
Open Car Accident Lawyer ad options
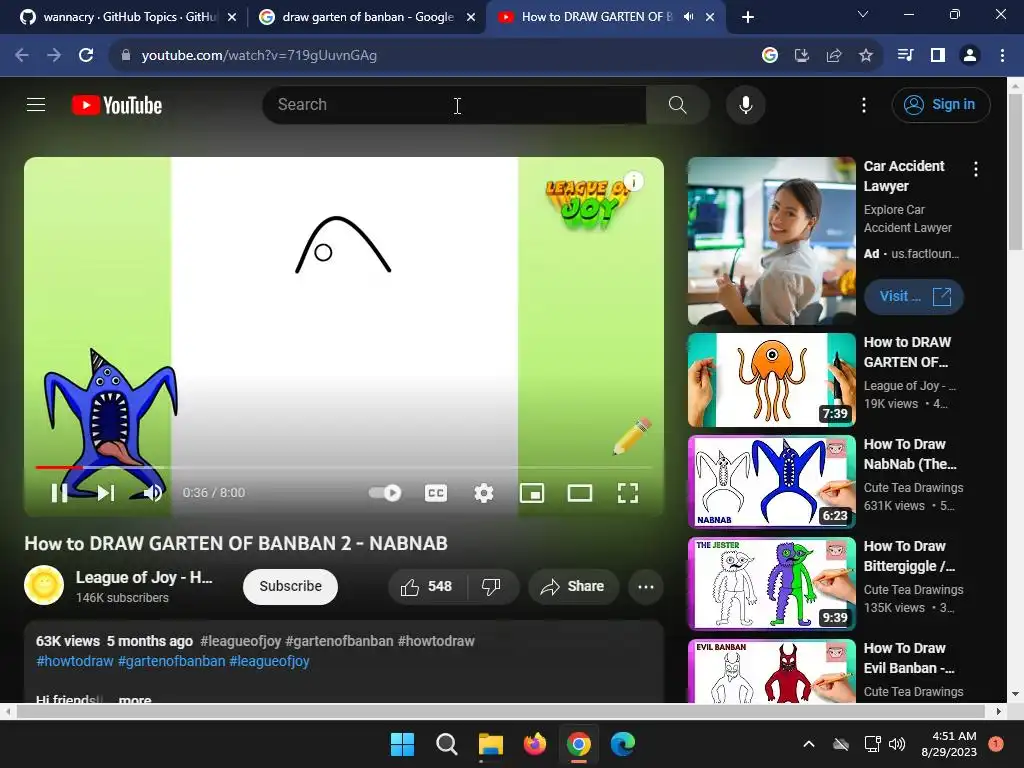[976, 169]
